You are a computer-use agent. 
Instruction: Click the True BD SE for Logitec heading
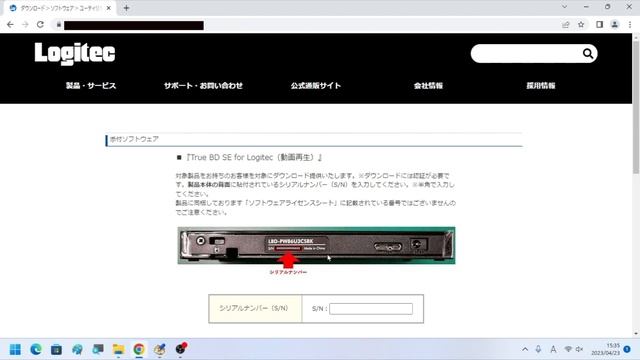click(x=254, y=157)
